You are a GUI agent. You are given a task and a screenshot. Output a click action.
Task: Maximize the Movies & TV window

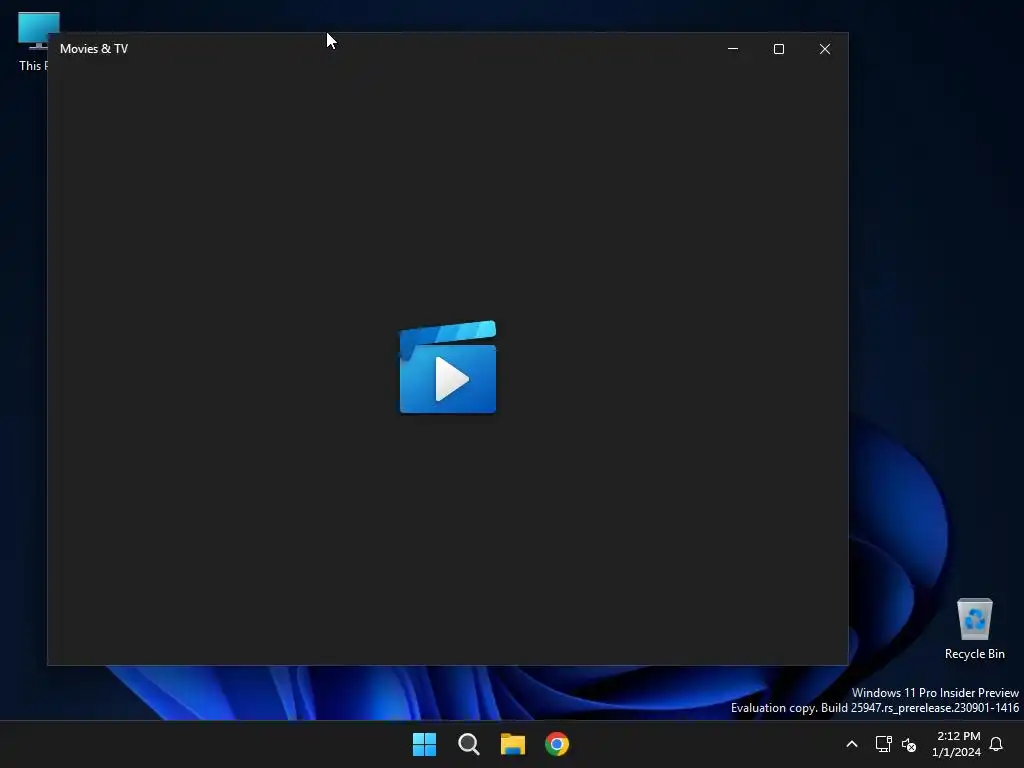click(778, 49)
